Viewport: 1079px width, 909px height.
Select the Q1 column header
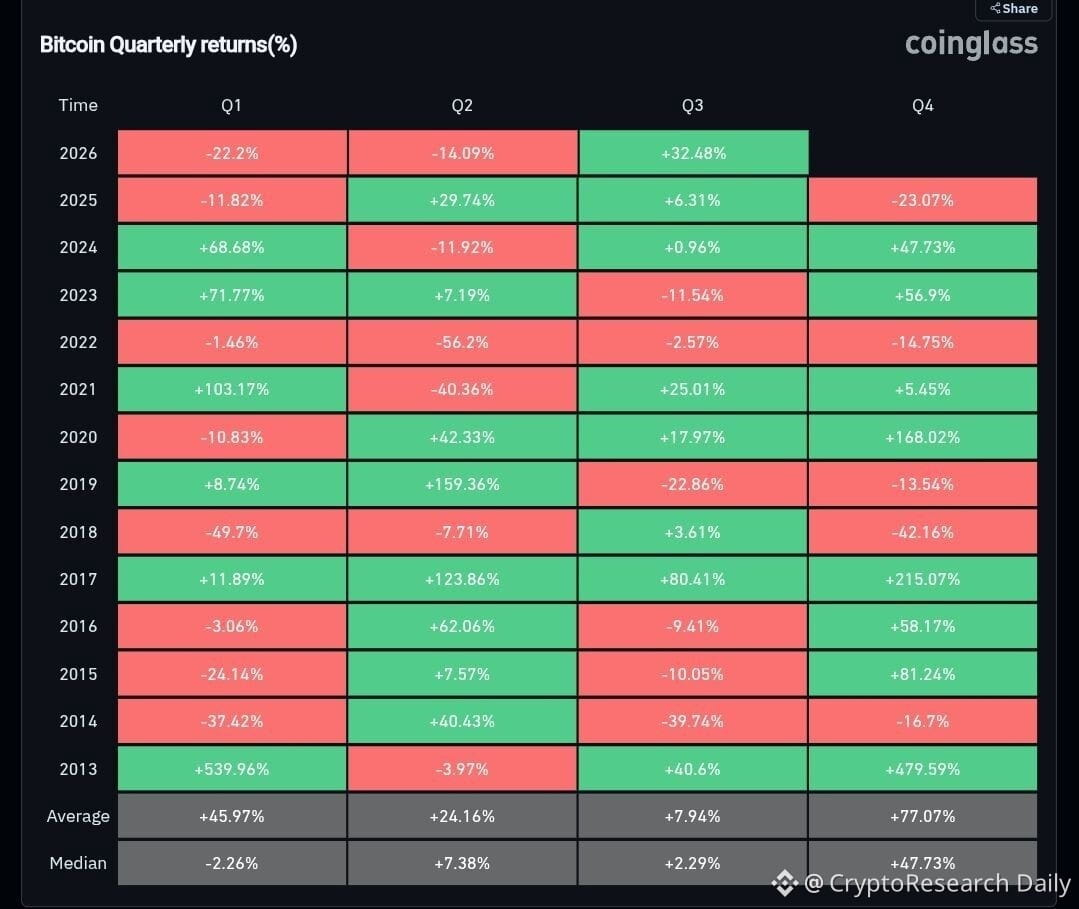[x=231, y=105]
